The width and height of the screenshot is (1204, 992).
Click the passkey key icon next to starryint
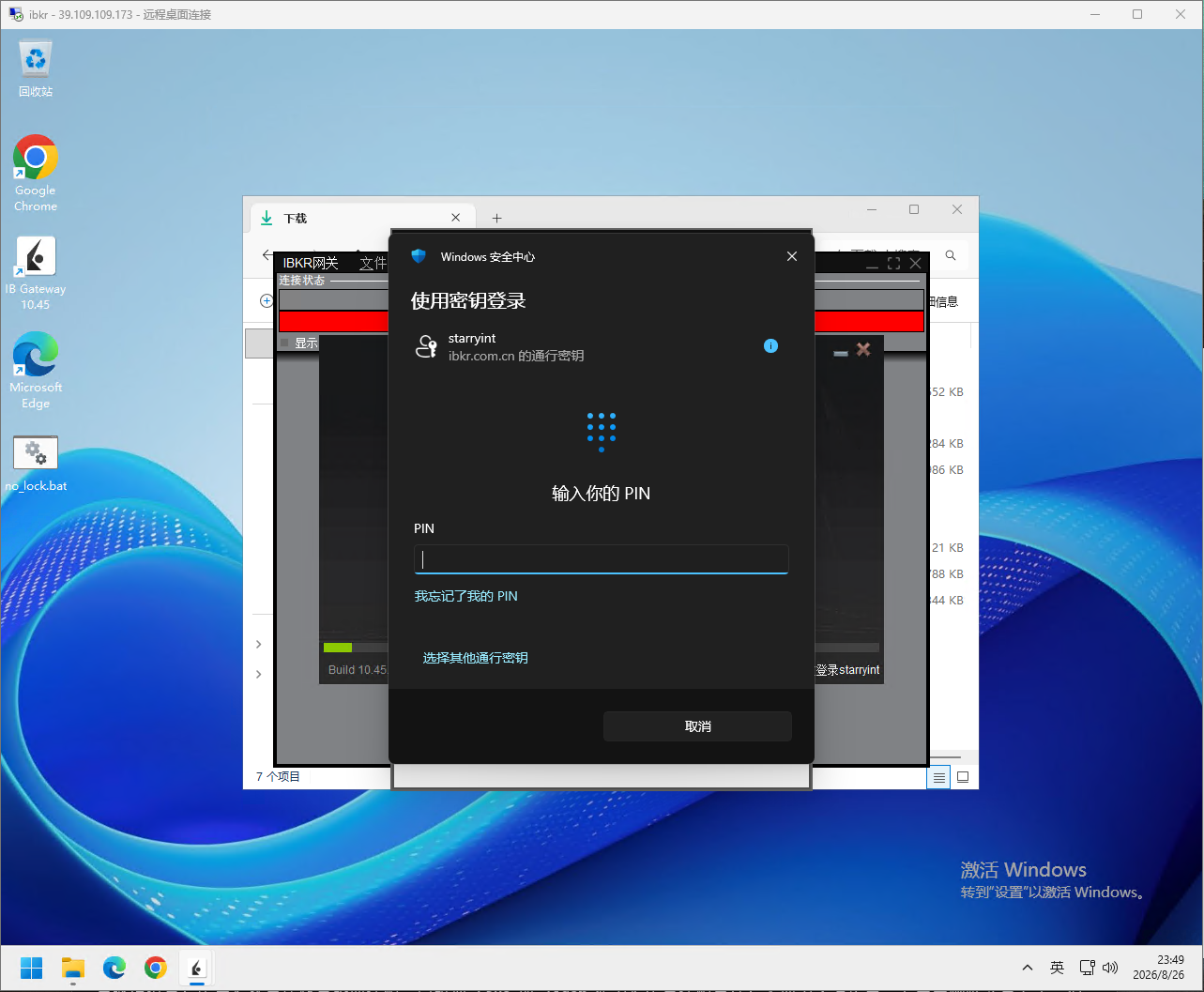tap(426, 346)
